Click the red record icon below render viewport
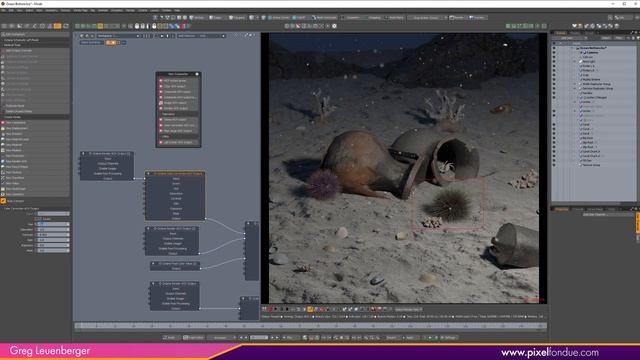640x360 pixels. click(270, 309)
